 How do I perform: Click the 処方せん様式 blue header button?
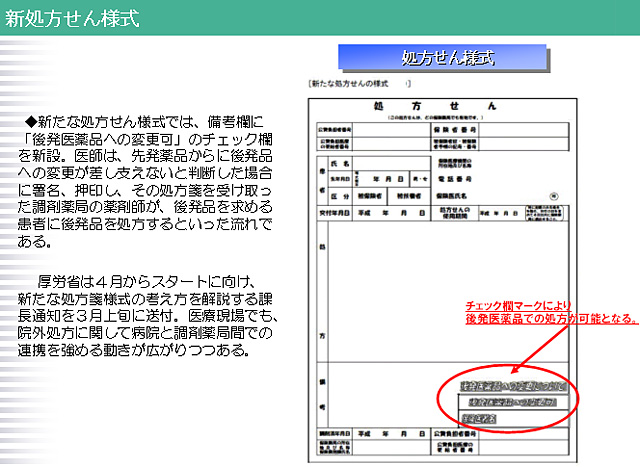tap(447, 58)
